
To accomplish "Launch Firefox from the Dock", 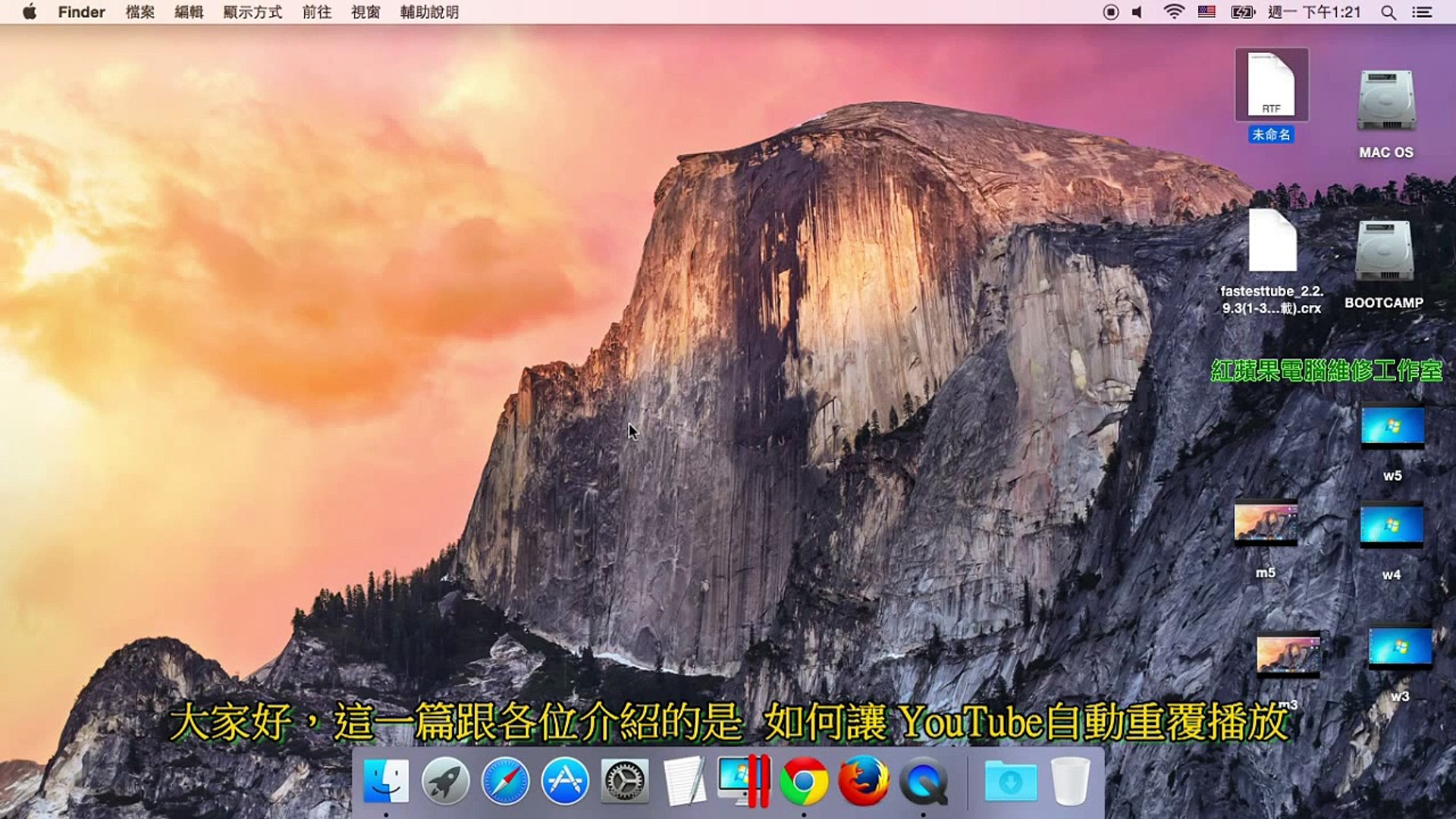I will tap(864, 781).
